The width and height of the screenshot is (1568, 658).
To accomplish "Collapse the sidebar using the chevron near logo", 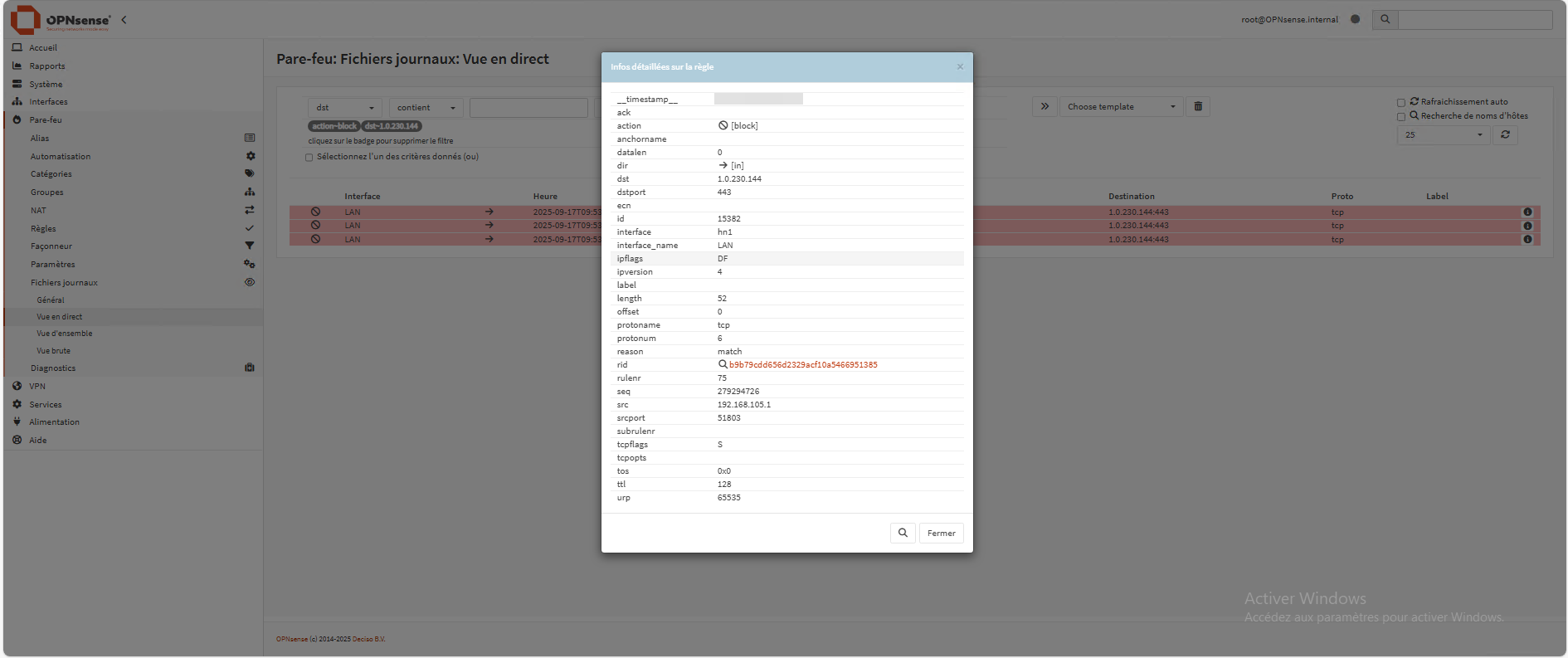I will point(124,20).
